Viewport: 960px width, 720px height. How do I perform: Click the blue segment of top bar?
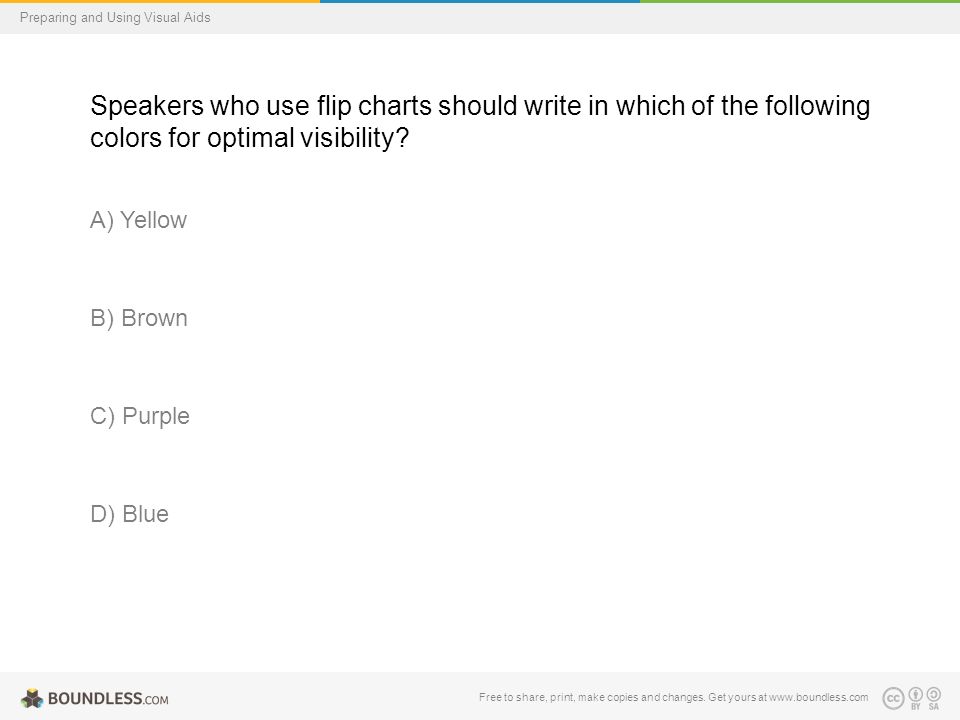click(480, 1)
